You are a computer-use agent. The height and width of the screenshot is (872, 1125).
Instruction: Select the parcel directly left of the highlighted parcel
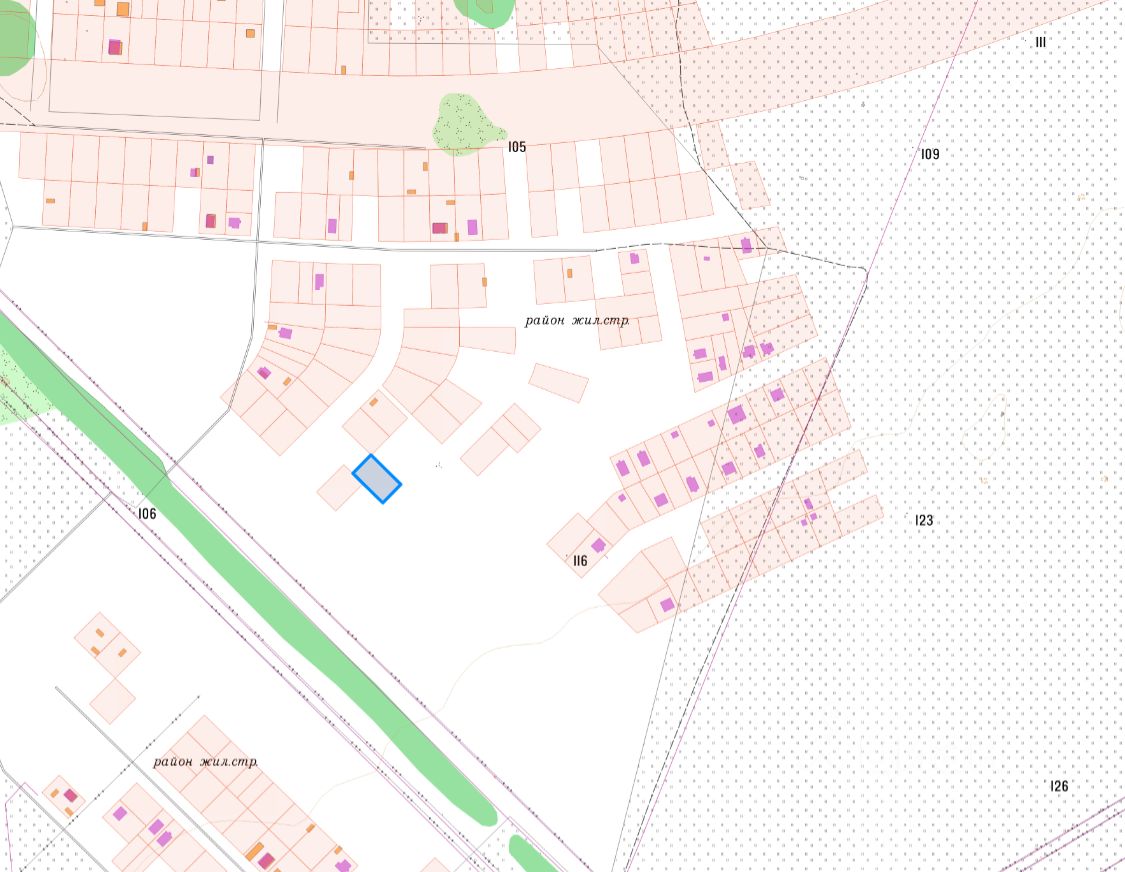339,487
